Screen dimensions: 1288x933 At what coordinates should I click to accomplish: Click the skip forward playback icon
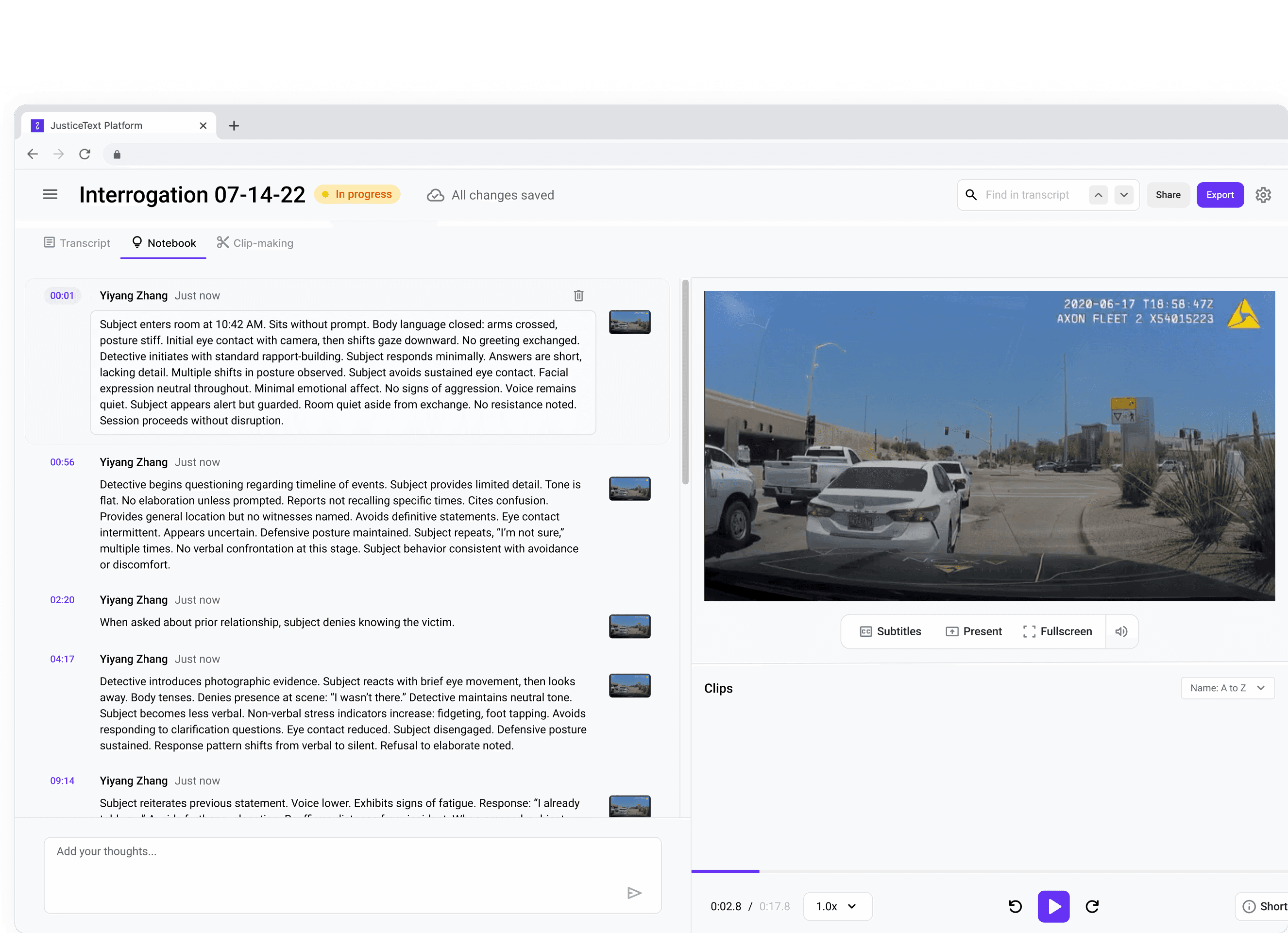click(x=1091, y=906)
